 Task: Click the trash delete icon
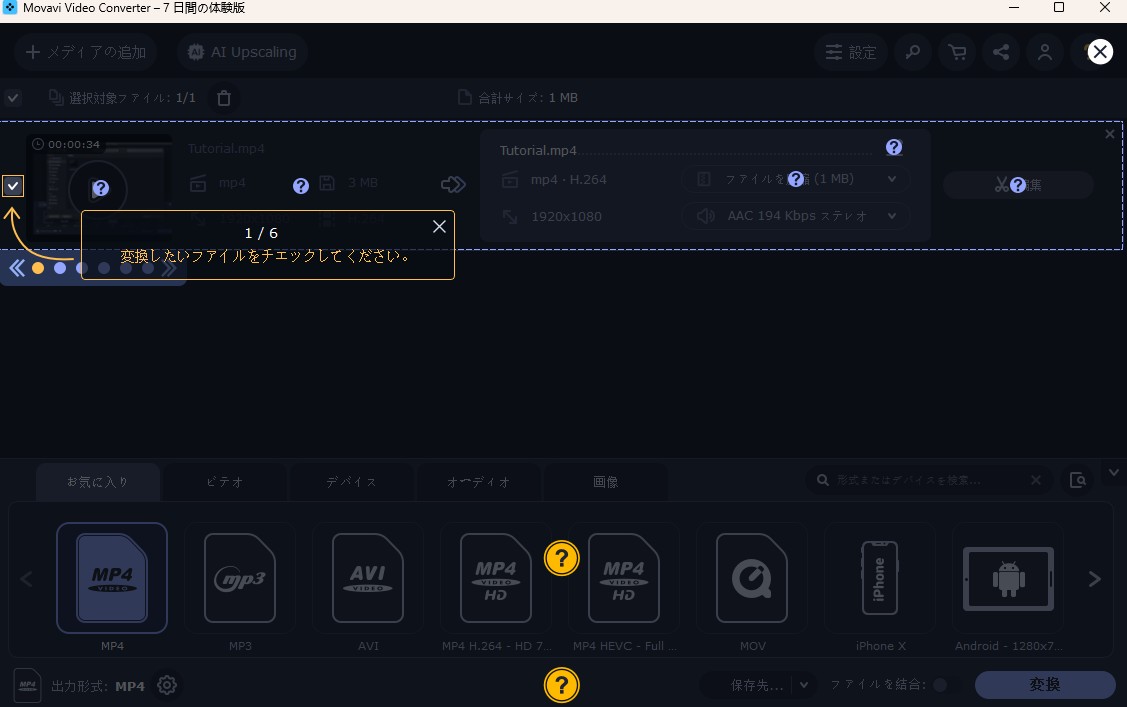224,98
